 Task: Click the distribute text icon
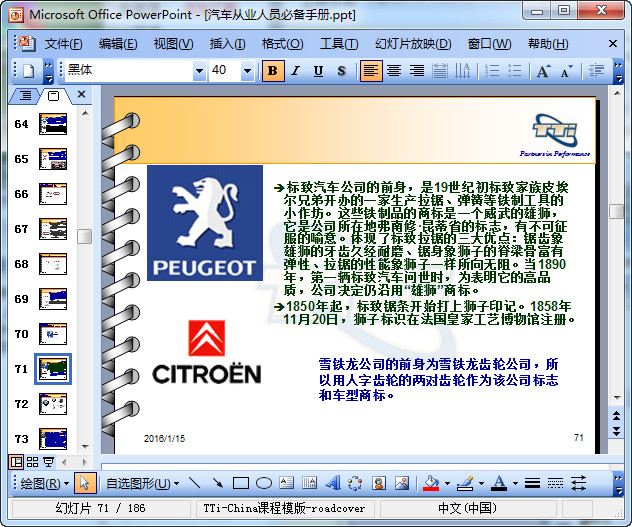click(x=439, y=71)
